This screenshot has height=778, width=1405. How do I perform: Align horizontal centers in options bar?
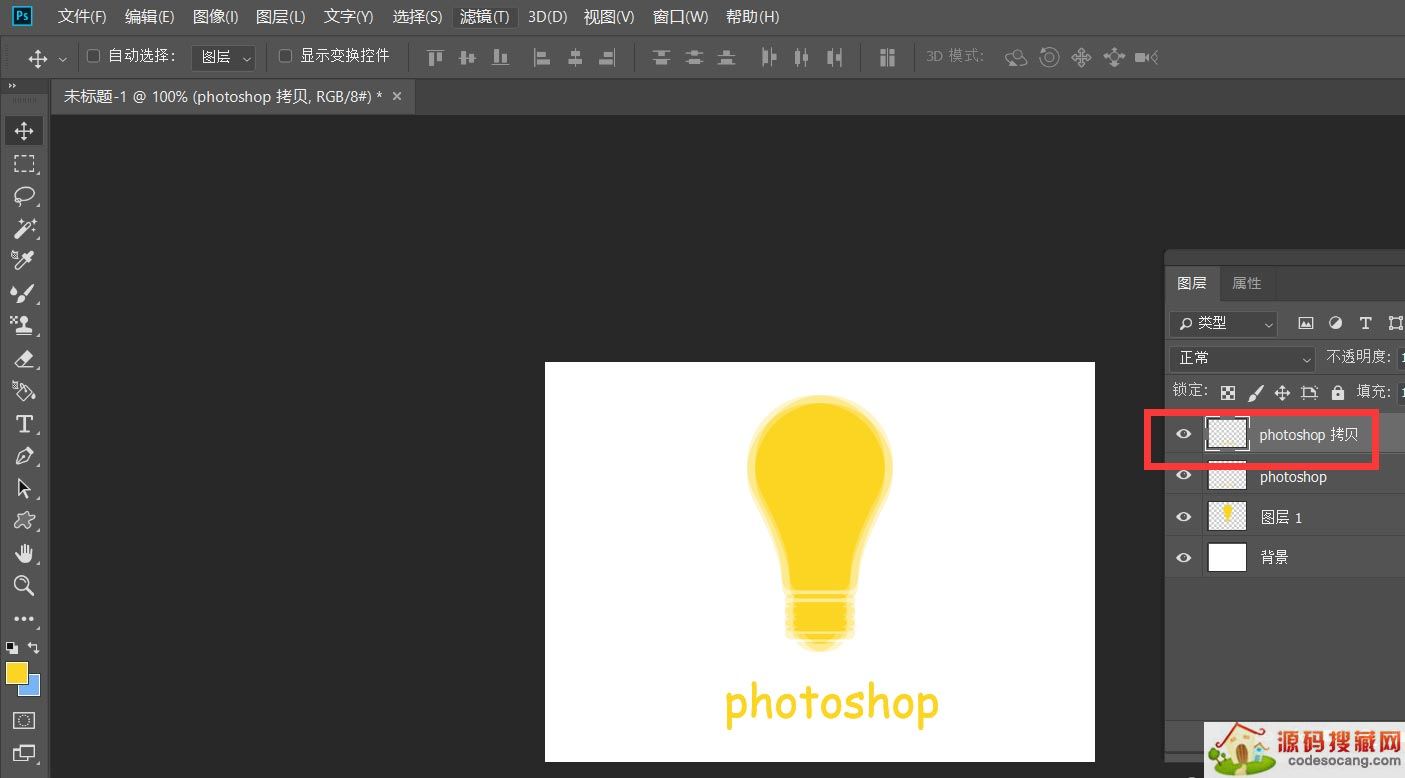(x=575, y=57)
